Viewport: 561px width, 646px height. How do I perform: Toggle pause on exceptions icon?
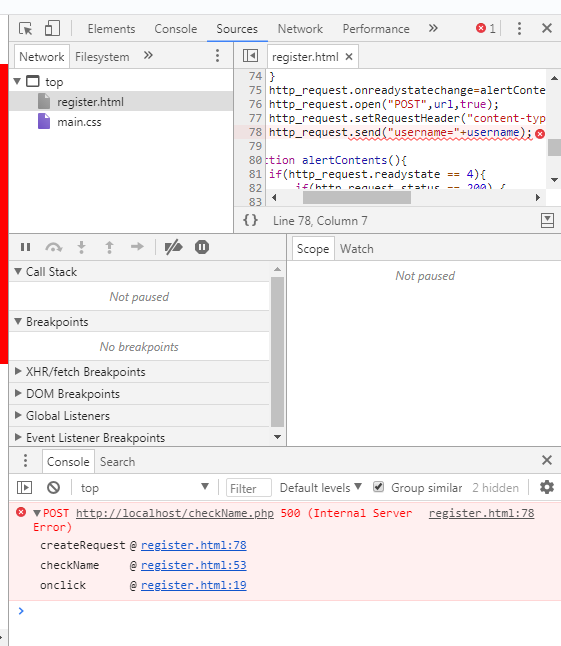(202, 247)
